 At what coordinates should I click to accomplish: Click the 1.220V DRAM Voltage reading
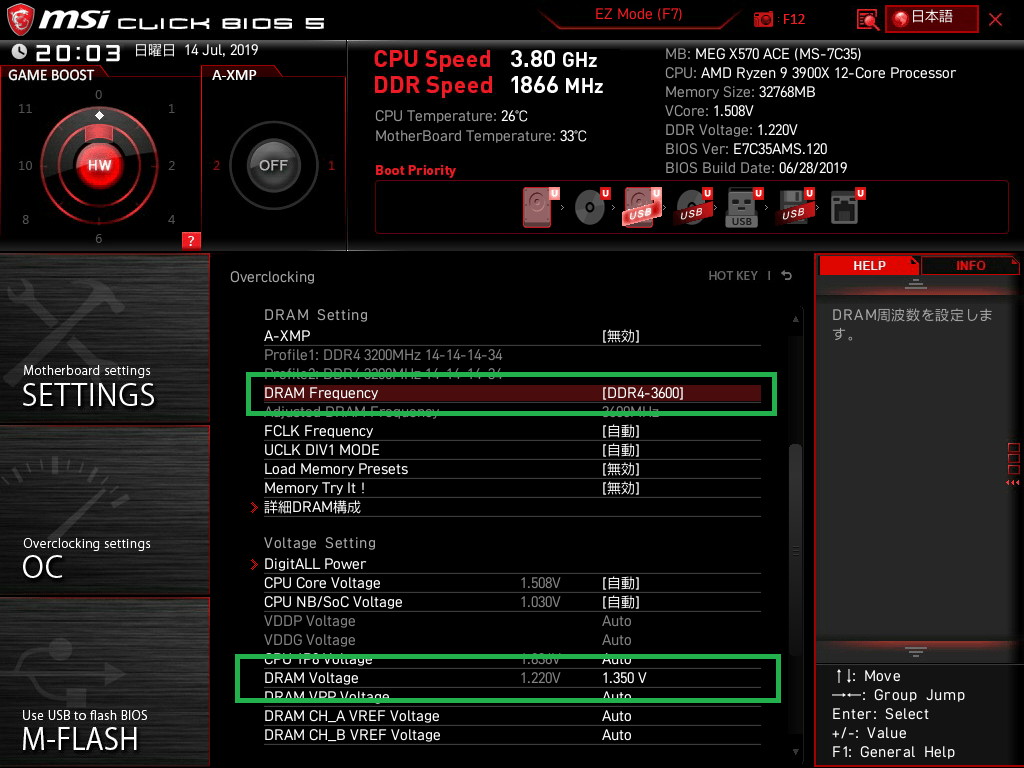click(540, 678)
